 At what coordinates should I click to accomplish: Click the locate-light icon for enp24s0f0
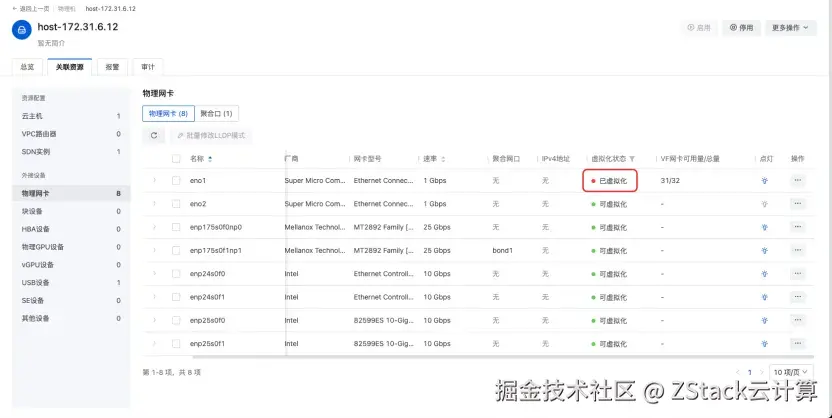click(765, 274)
